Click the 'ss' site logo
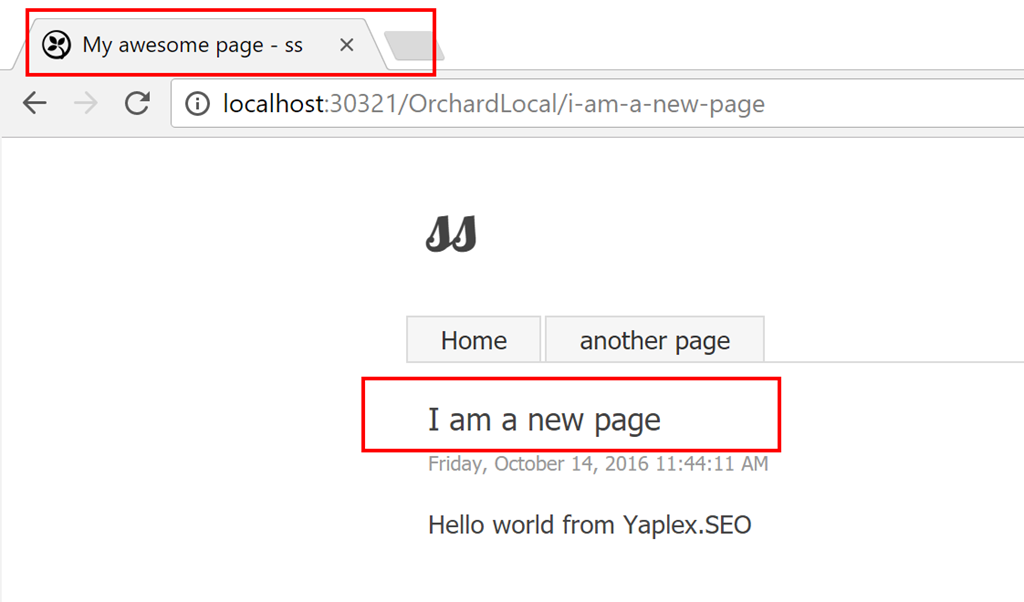 [451, 235]
